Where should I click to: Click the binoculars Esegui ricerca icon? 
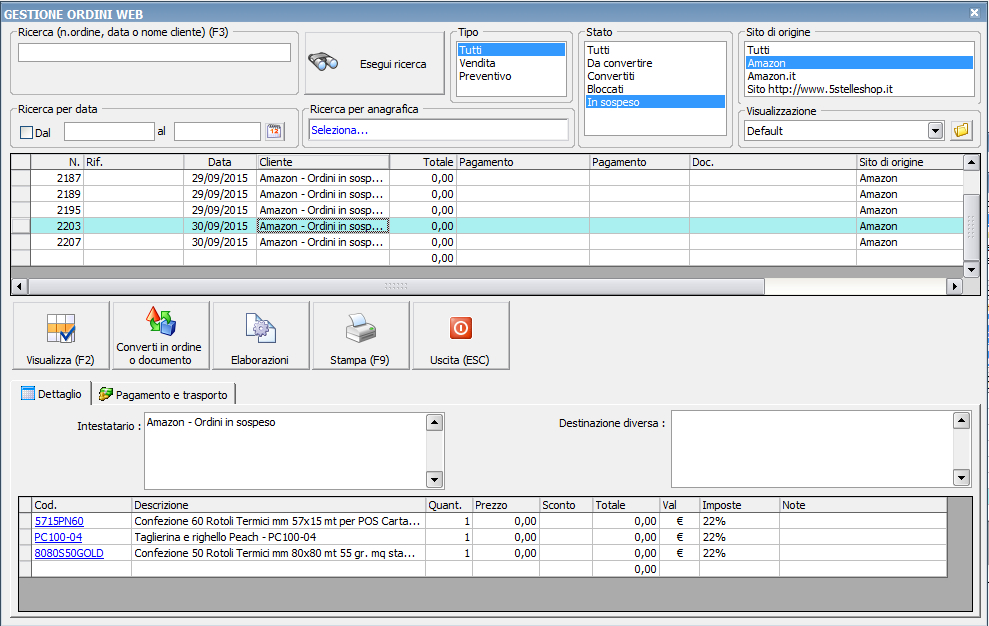tap(324, 62)
